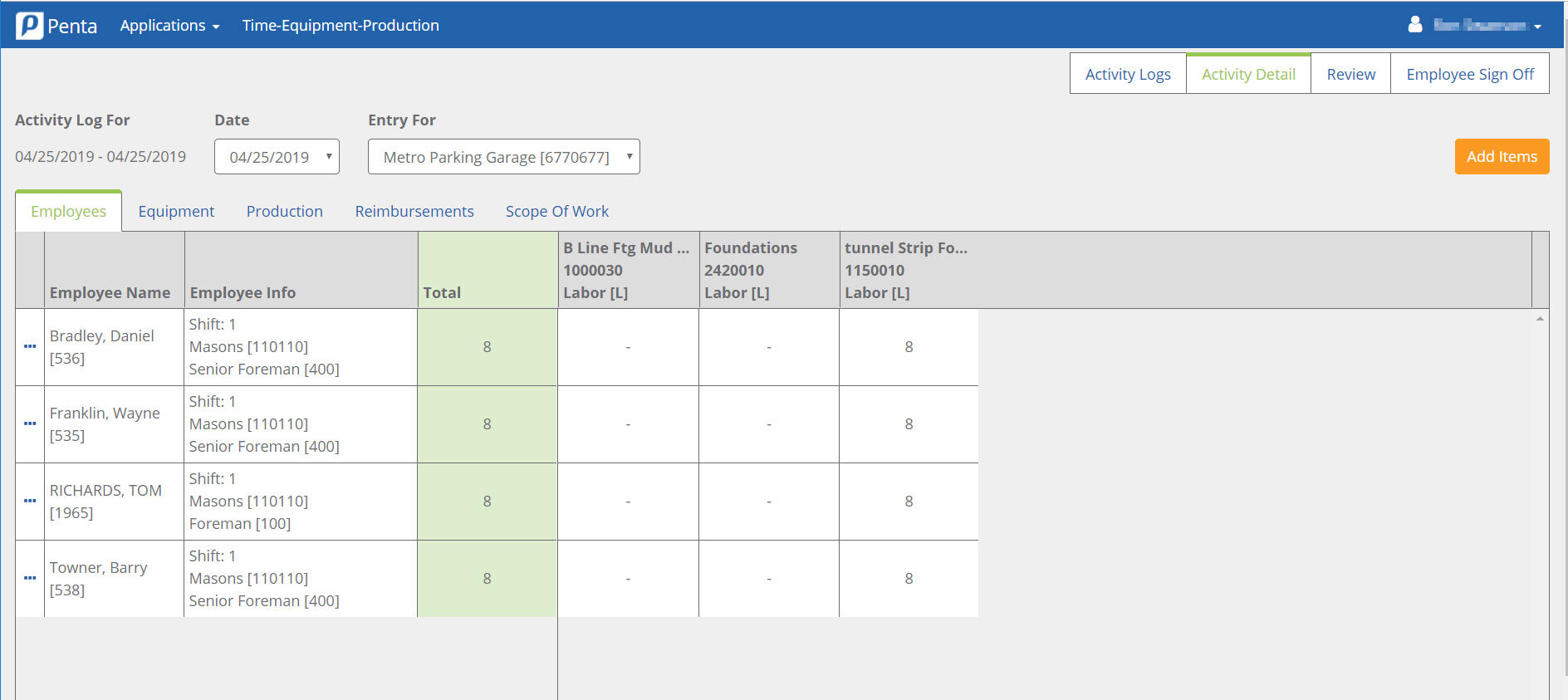
Task: Click the user profile icon
Action: [1415, 25]
